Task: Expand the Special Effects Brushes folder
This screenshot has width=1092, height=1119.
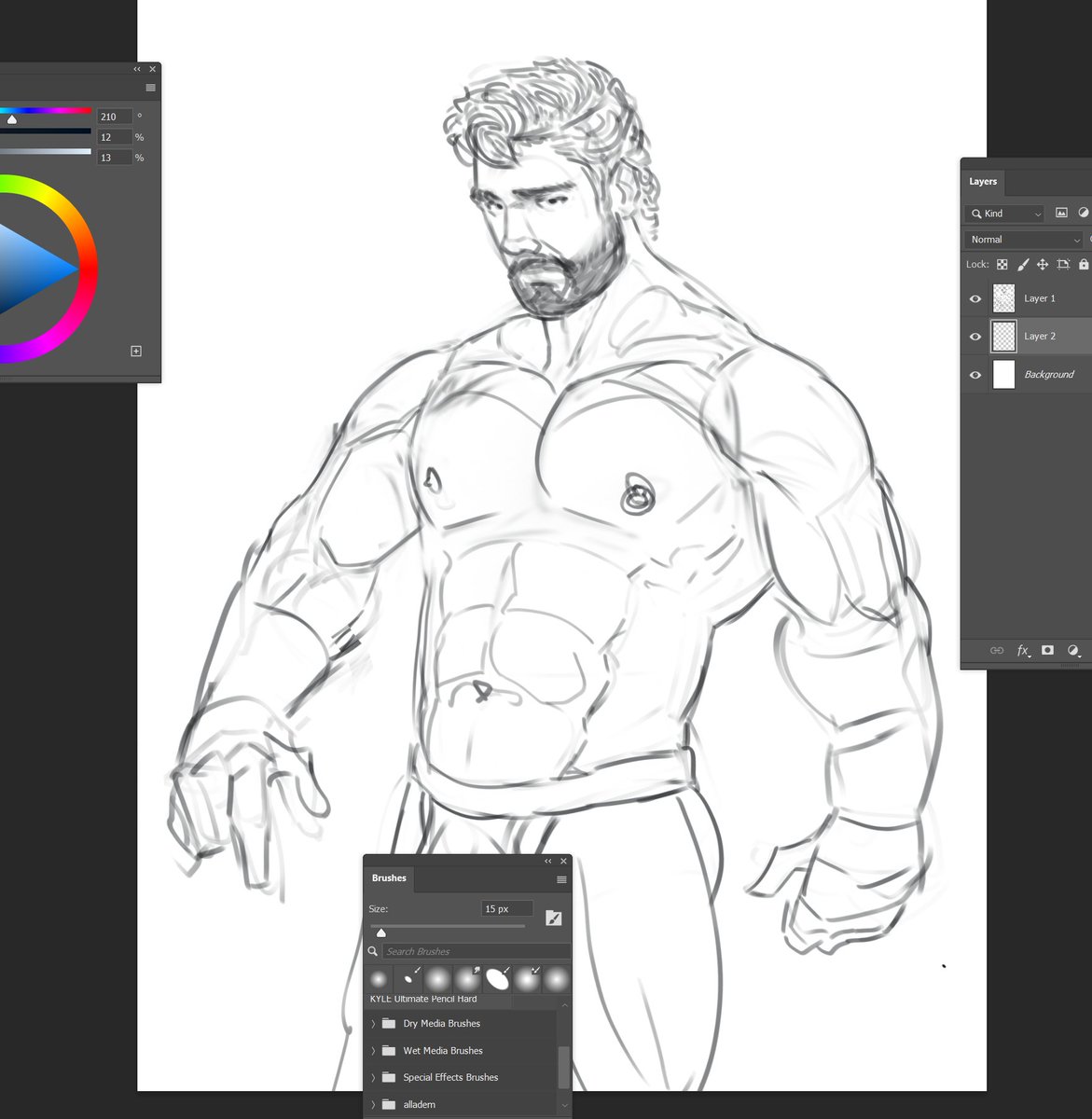Action: pos(373,1077)
